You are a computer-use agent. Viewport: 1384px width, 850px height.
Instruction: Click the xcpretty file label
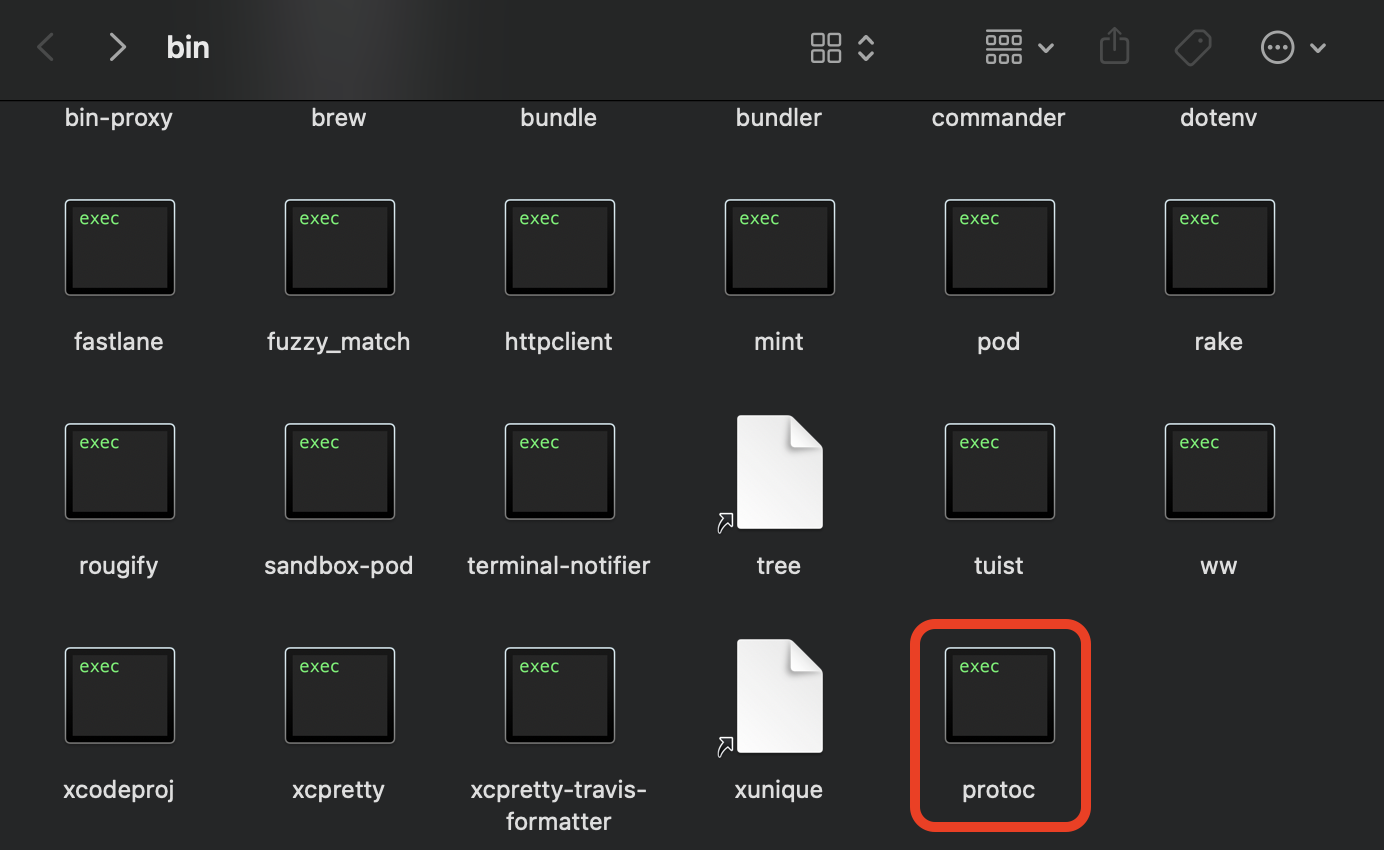click(x=339, y=790)
